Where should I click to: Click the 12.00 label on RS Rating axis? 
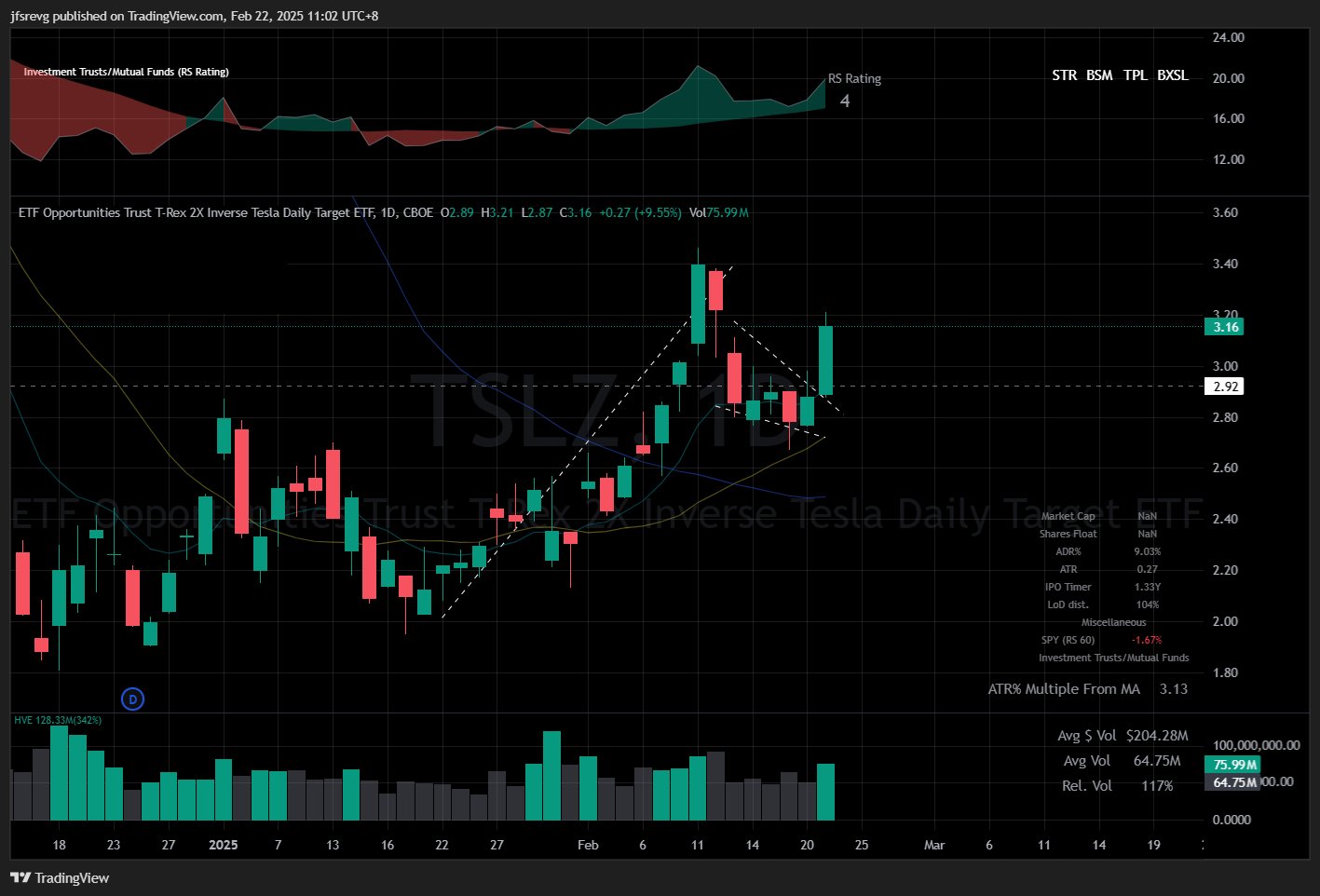pos(1228,159)
